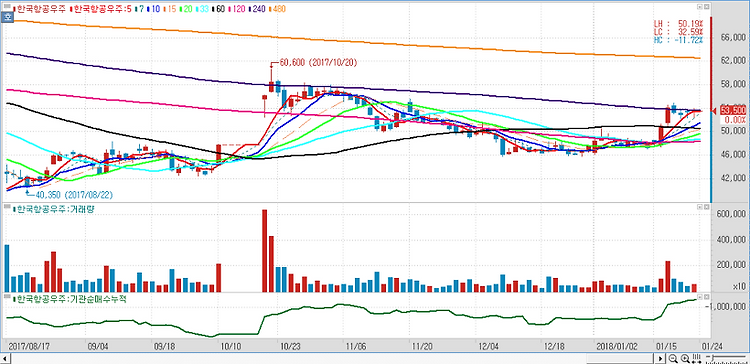Click the 200,000 volume axis label

pyautogui.click(x=730, y=265)
